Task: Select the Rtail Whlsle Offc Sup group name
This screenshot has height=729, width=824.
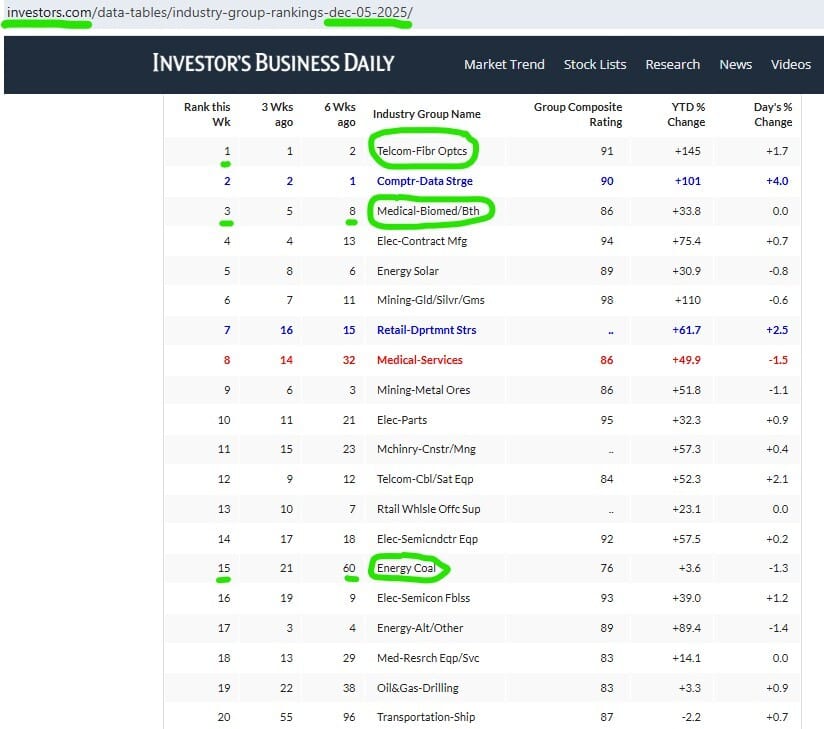Action: 429,509
